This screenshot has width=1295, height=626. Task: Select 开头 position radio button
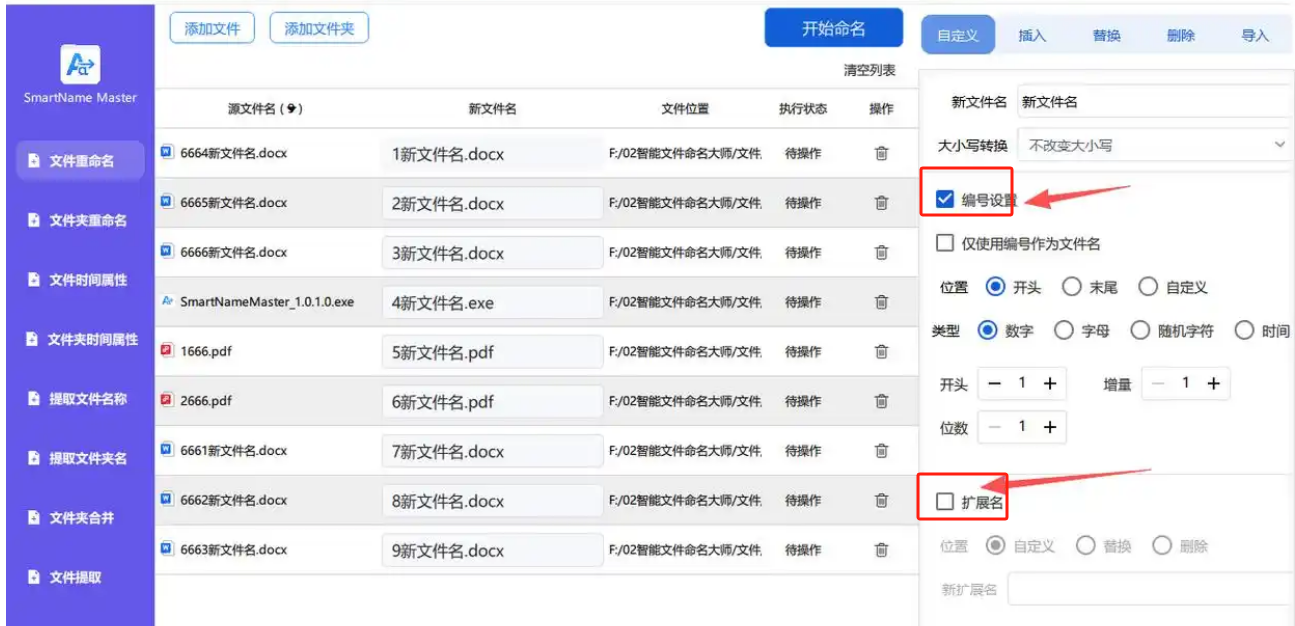click(x=995, y=287)
